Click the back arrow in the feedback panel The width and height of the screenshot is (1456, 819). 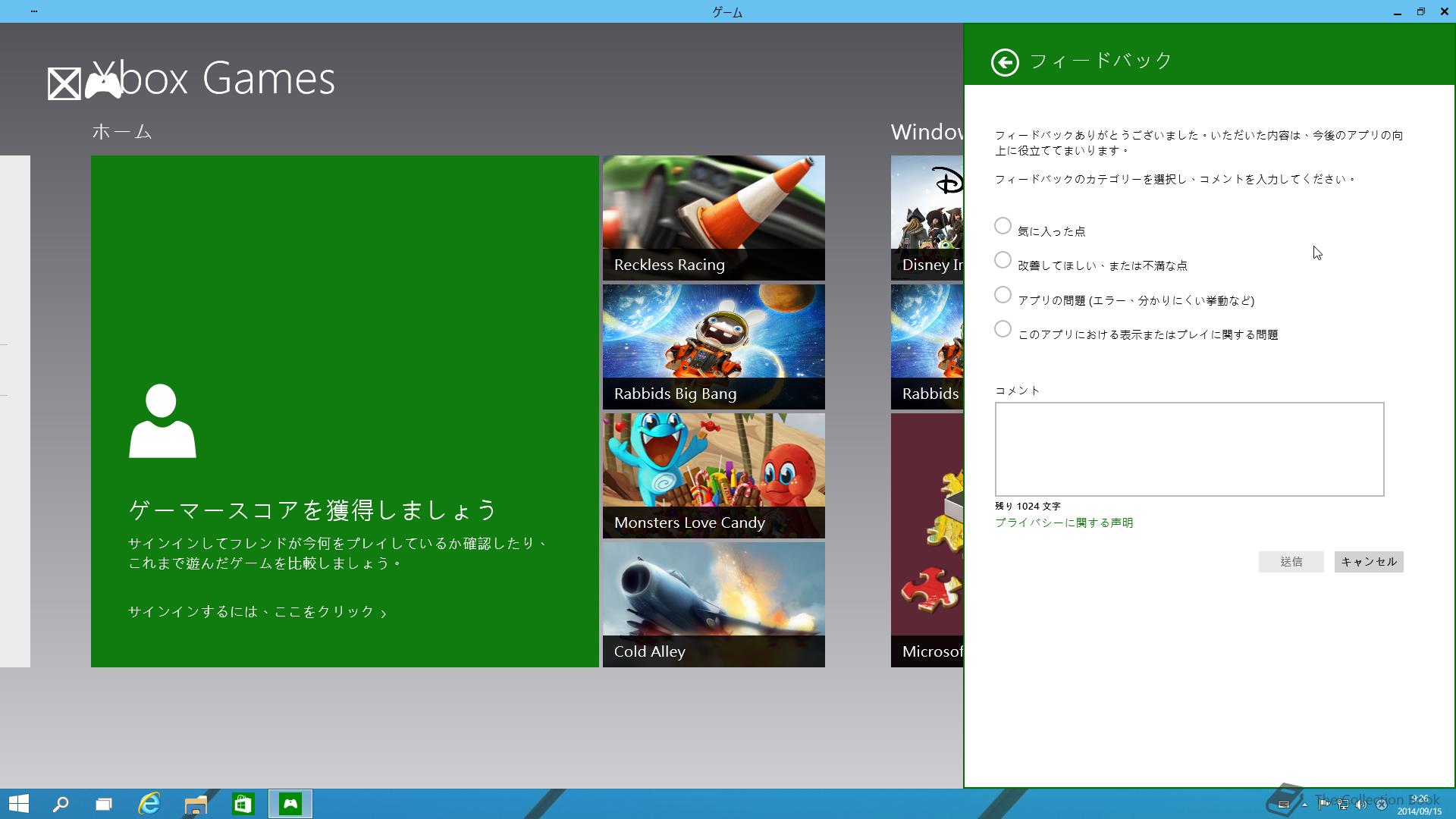point(1005,62)
